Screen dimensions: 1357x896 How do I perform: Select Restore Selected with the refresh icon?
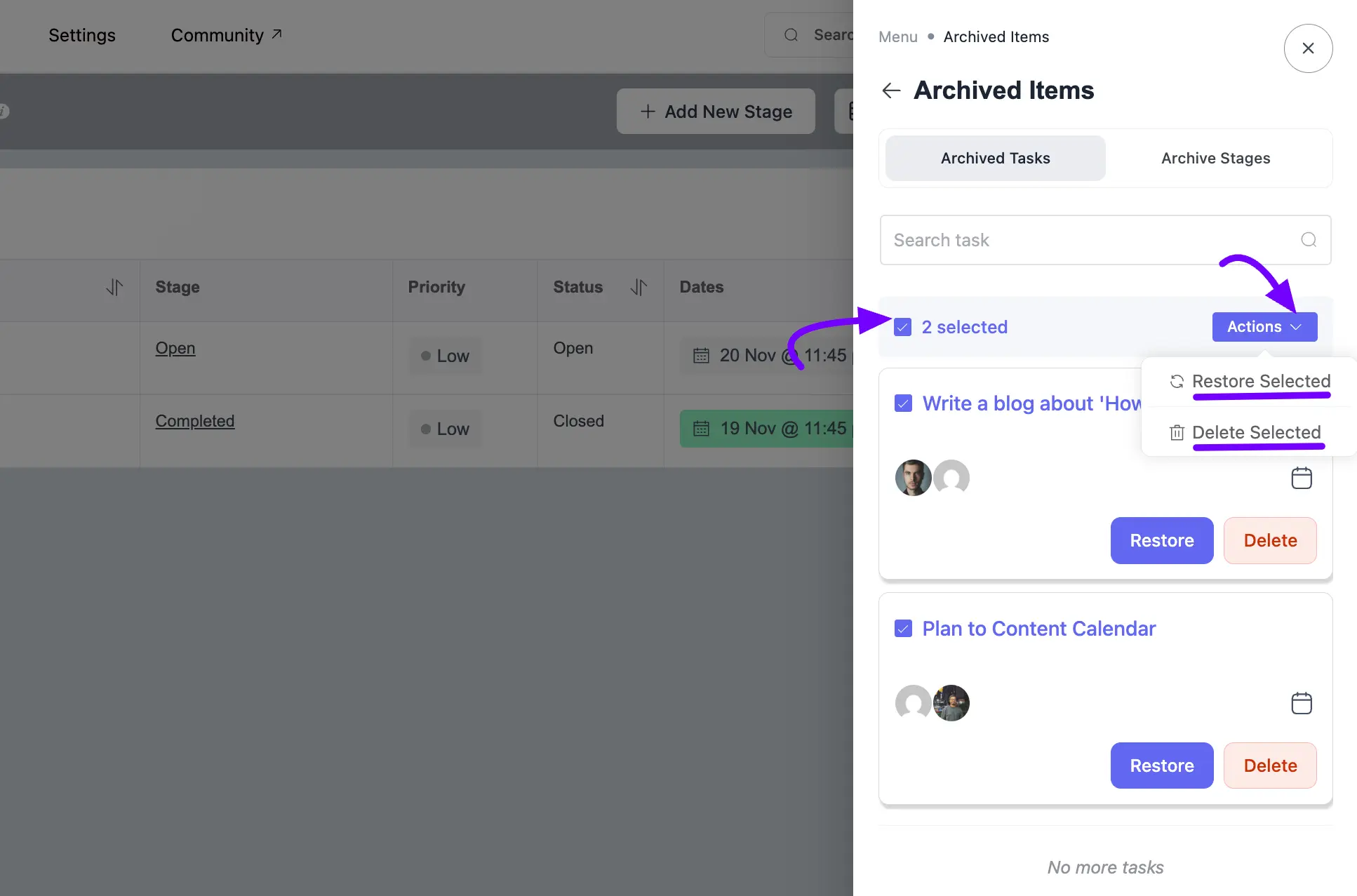[x=1261, y=381]
